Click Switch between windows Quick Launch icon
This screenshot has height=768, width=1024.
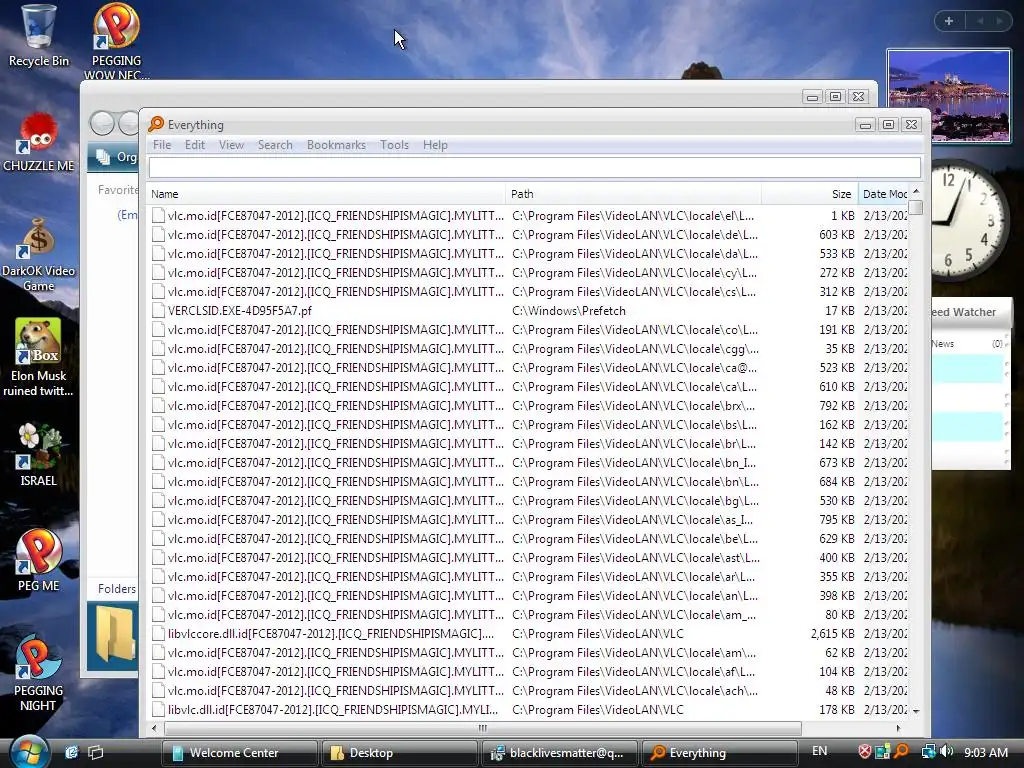pos(95,752)
